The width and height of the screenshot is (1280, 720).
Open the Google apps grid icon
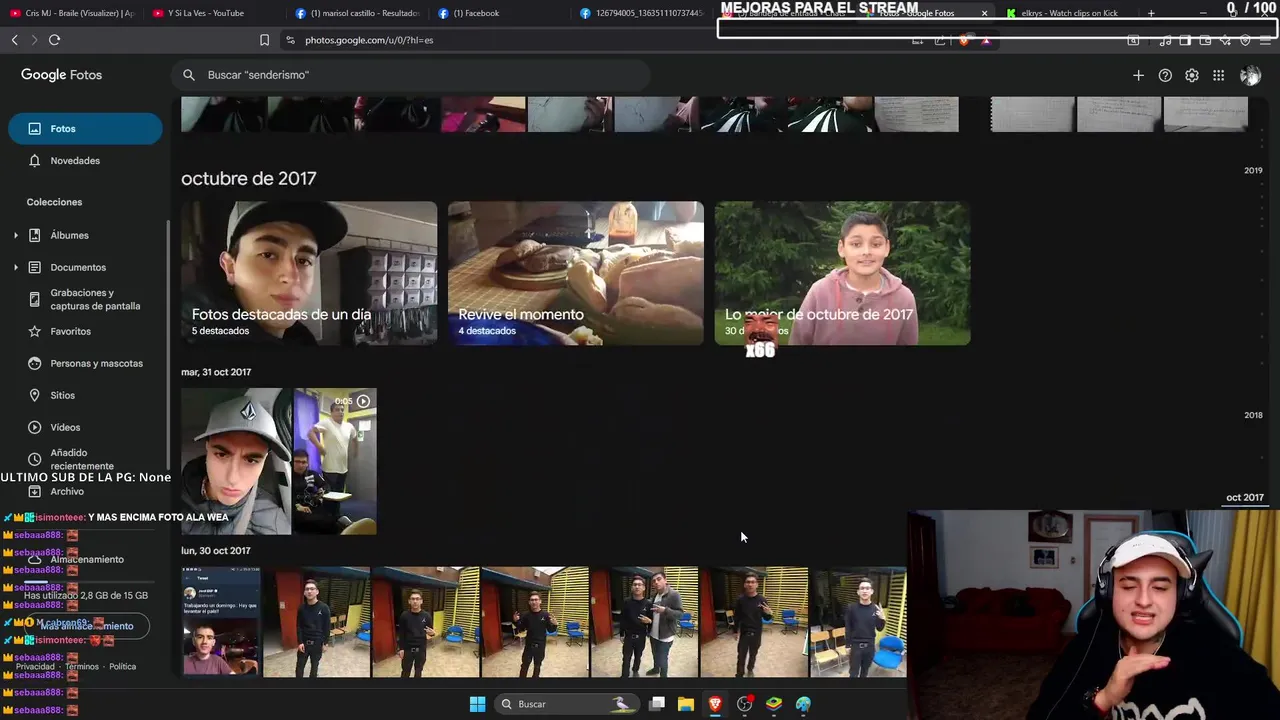click(x=1218, y=75)
